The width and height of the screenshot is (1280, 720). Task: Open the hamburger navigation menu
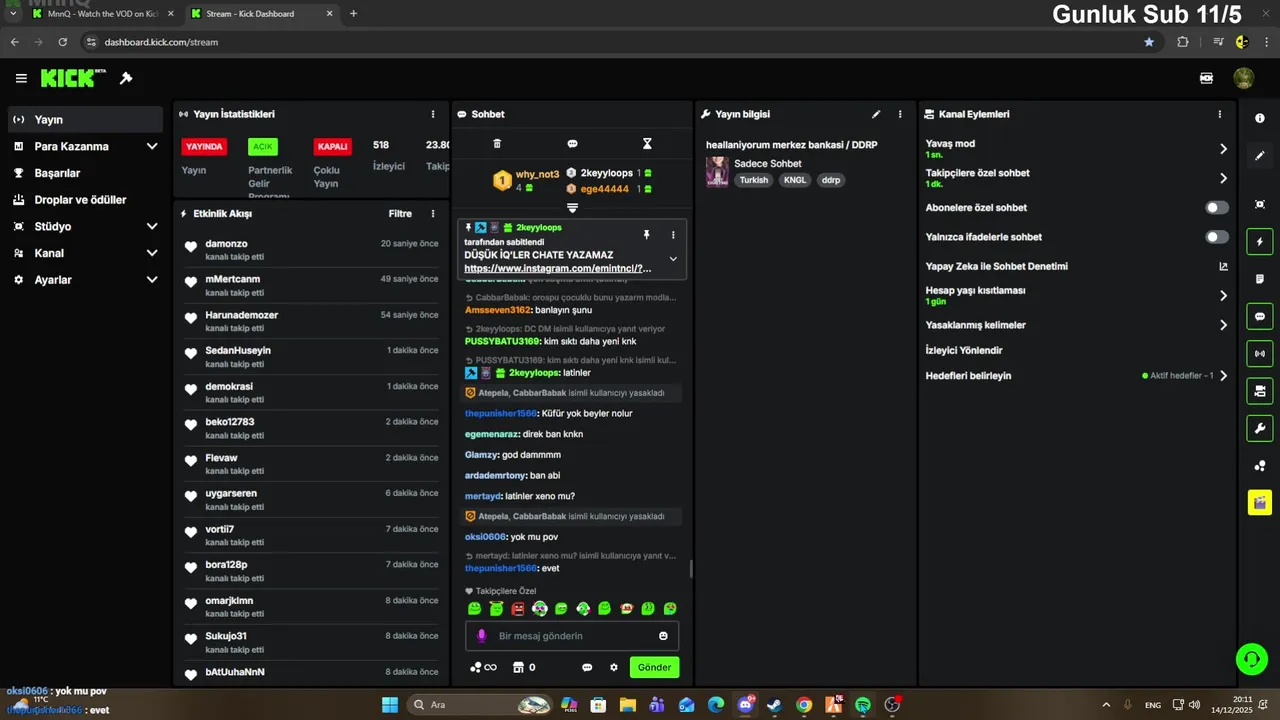tap(21, 78)
